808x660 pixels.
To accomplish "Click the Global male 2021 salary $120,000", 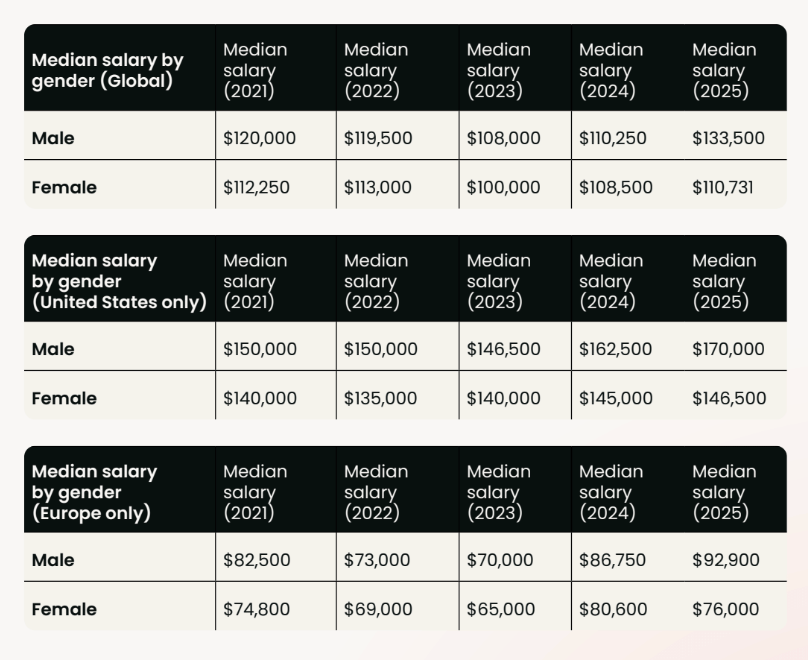I will (x=259, y=138).
